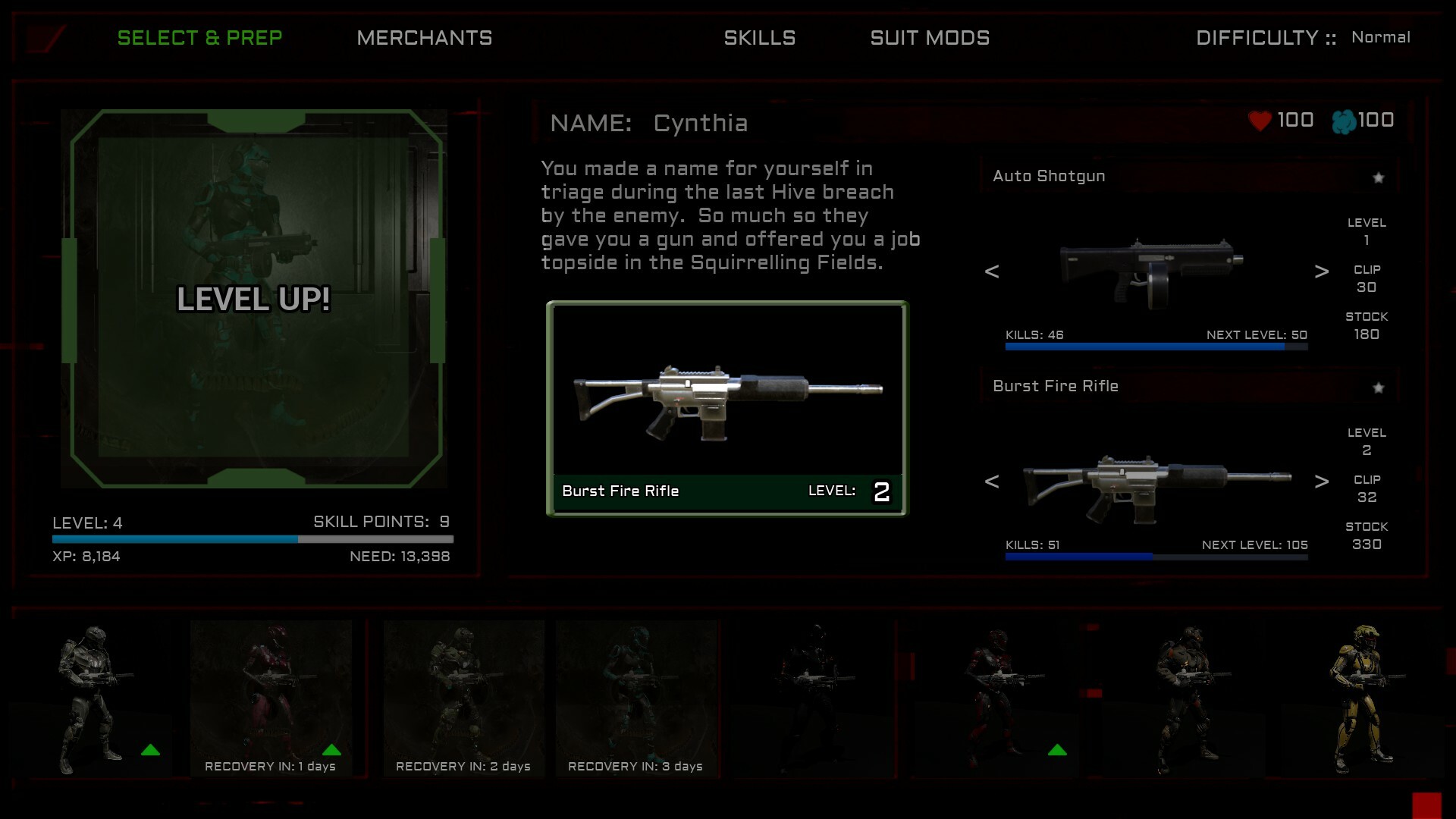This screenshot has height=819, width=1456.
Task: Click the red square button in the corner
Action: tap(1426, 805)
